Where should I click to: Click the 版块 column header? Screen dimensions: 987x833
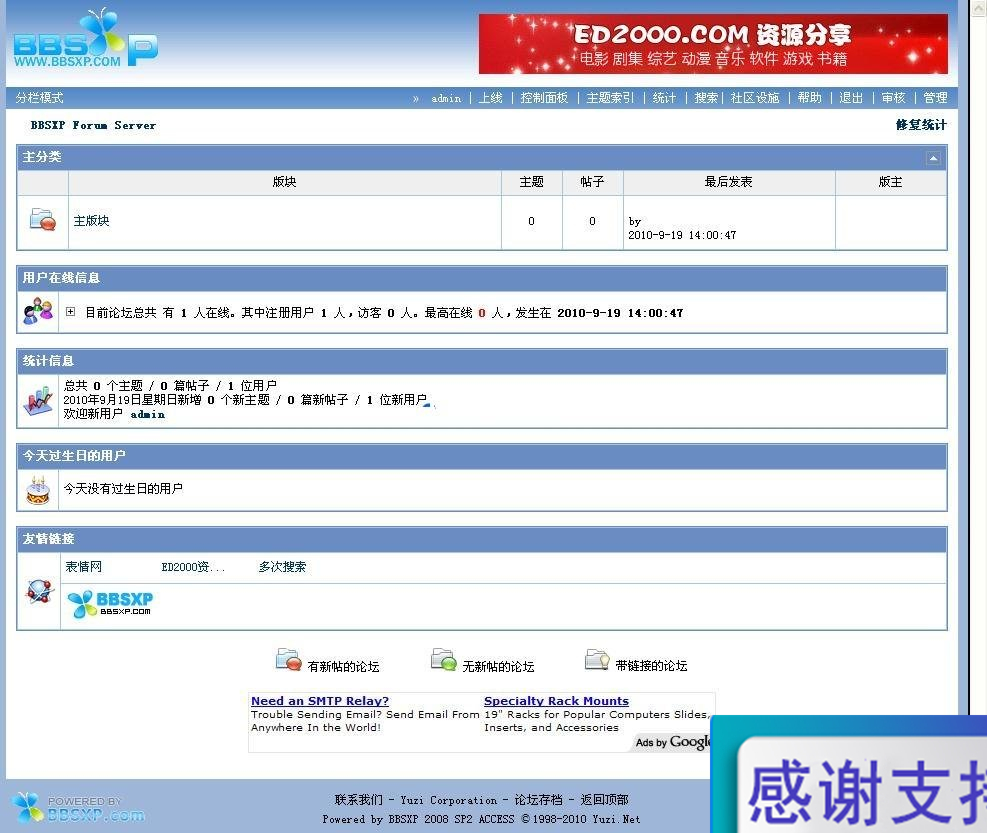click(285, 182)
